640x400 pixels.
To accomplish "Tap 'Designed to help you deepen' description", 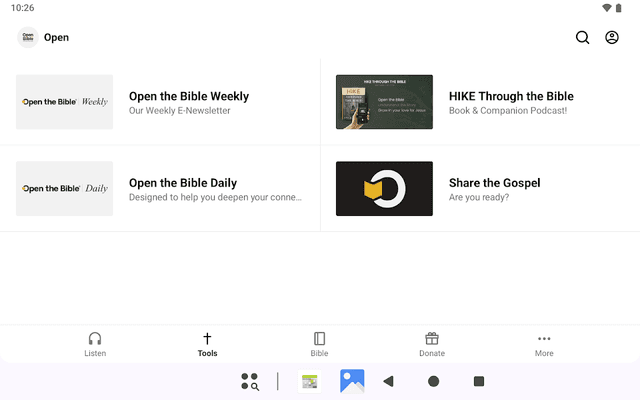I will pyautogui.click(x=216, y=197).
